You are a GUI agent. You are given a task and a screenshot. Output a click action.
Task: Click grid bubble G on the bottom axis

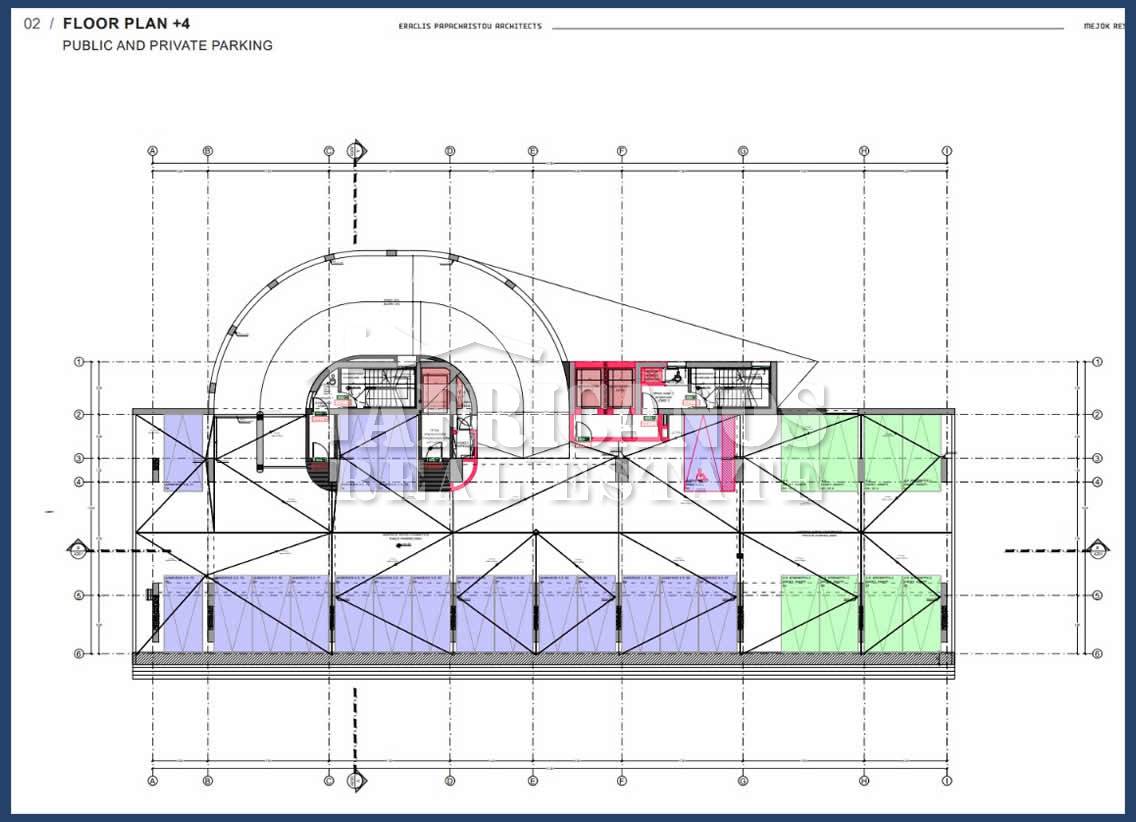(743, 781)
